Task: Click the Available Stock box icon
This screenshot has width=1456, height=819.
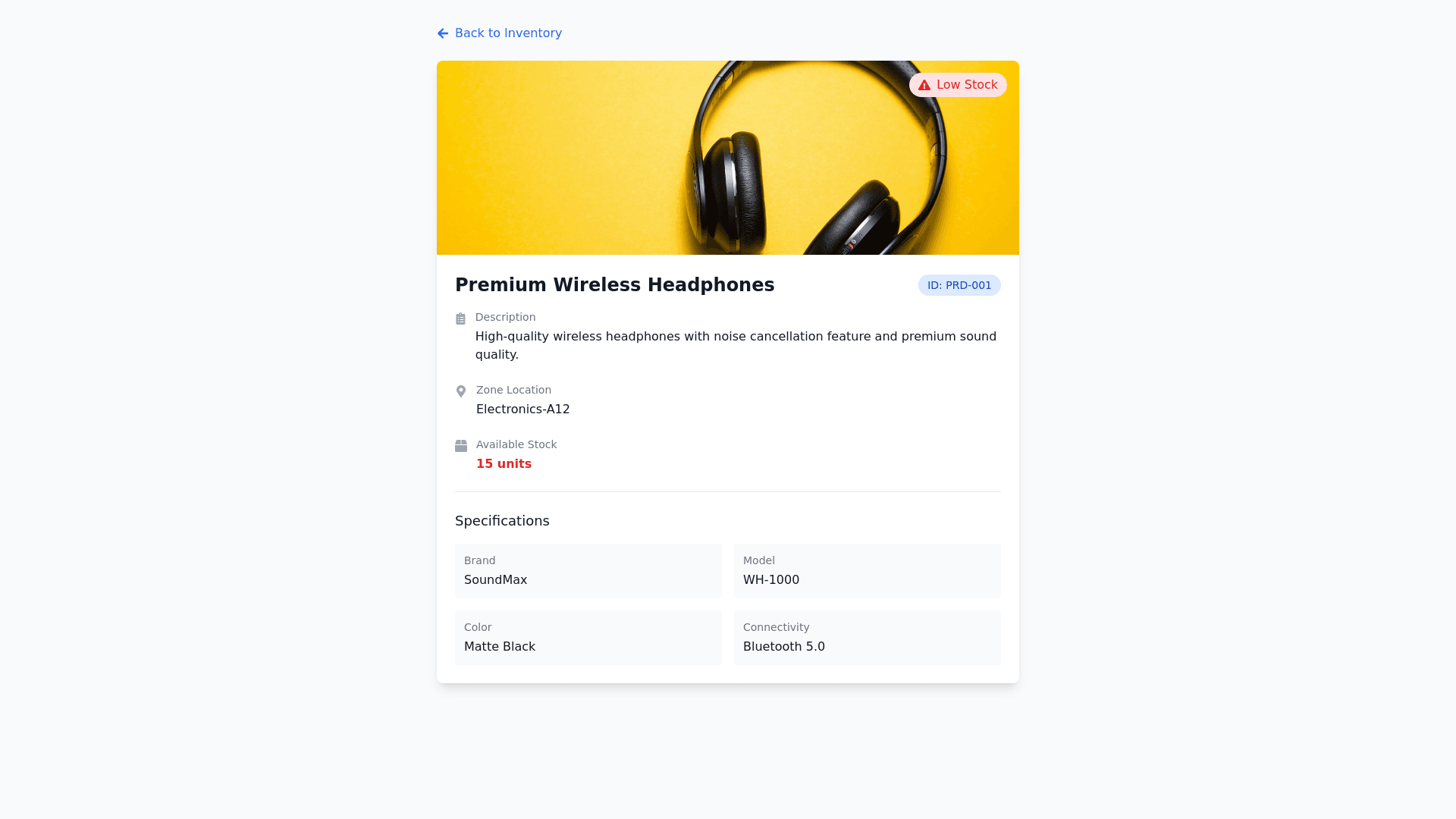Action: click(461, 446)
